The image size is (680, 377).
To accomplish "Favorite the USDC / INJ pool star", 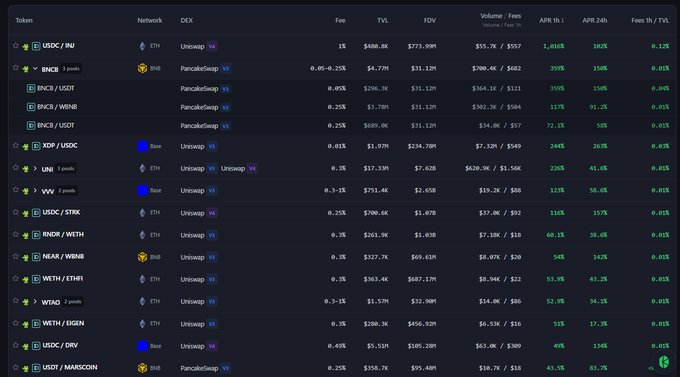I will point(16,46).
